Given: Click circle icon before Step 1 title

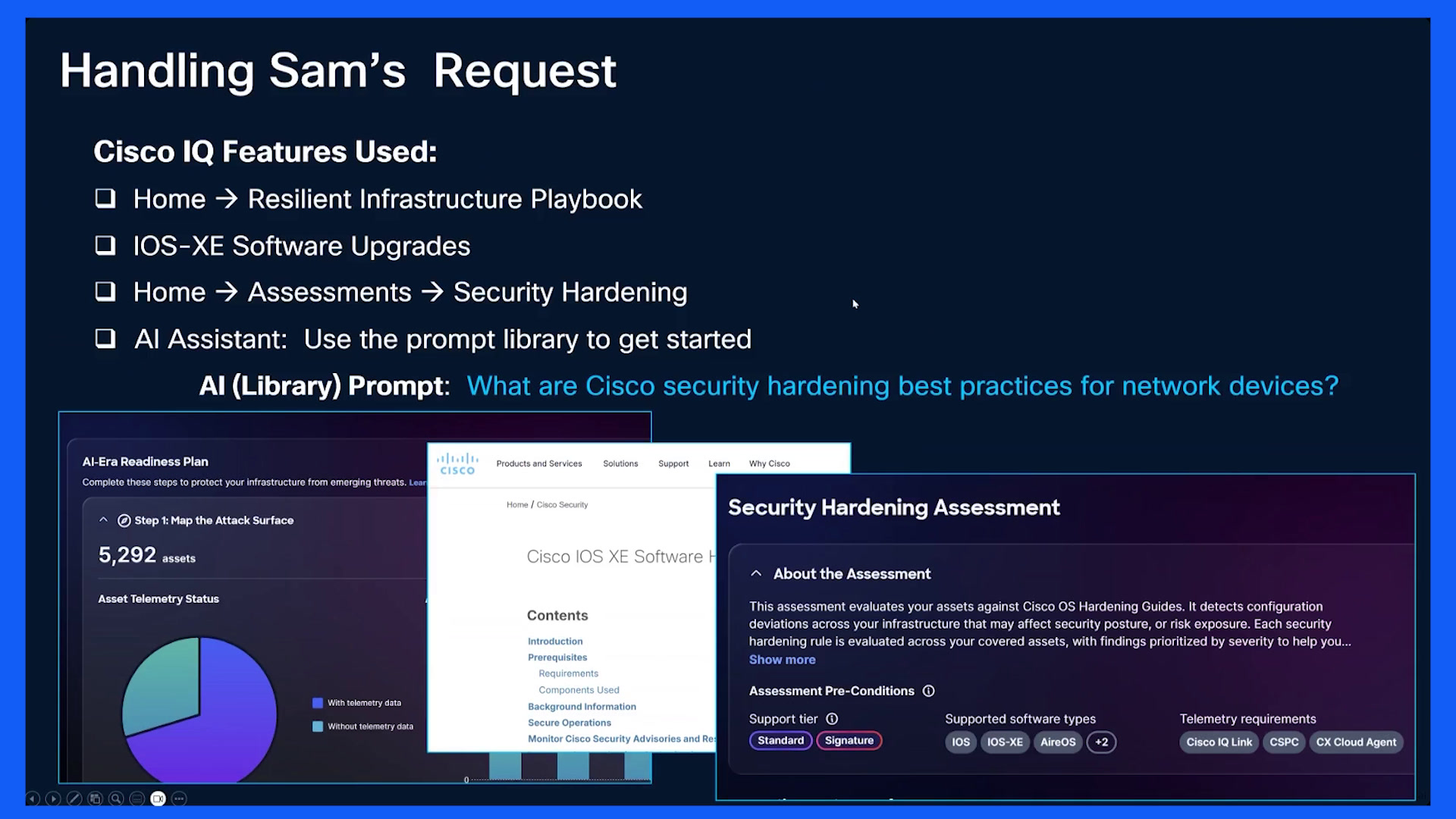Looking at the screenshot, I should tap(124, 520).
